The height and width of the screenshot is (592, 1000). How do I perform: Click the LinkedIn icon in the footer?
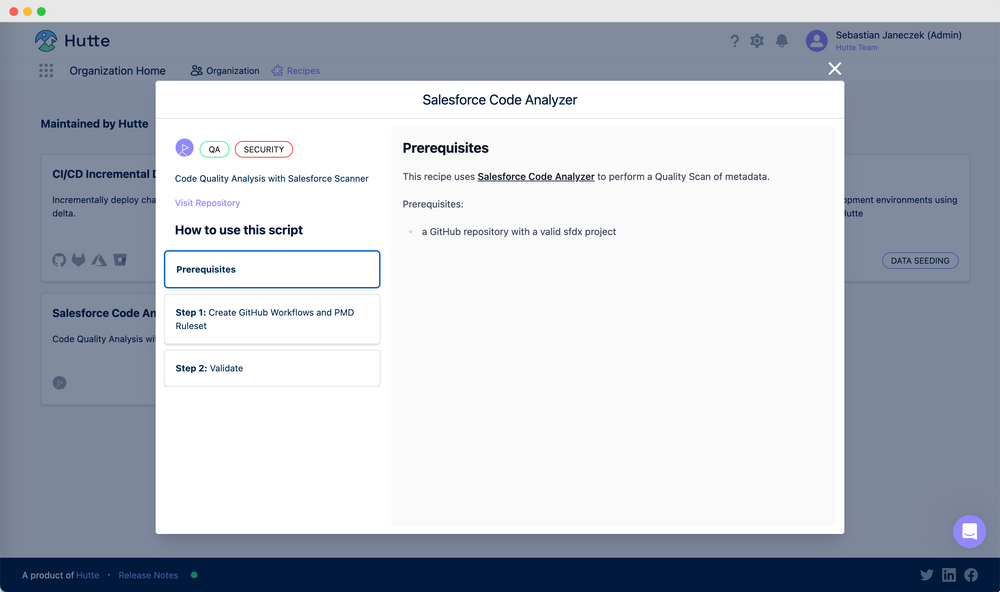[x=948, y=575]
